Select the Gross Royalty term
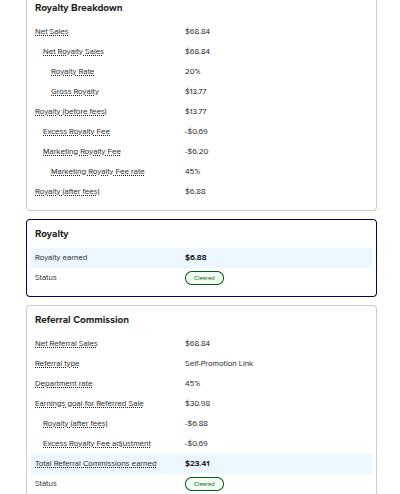 75,92
